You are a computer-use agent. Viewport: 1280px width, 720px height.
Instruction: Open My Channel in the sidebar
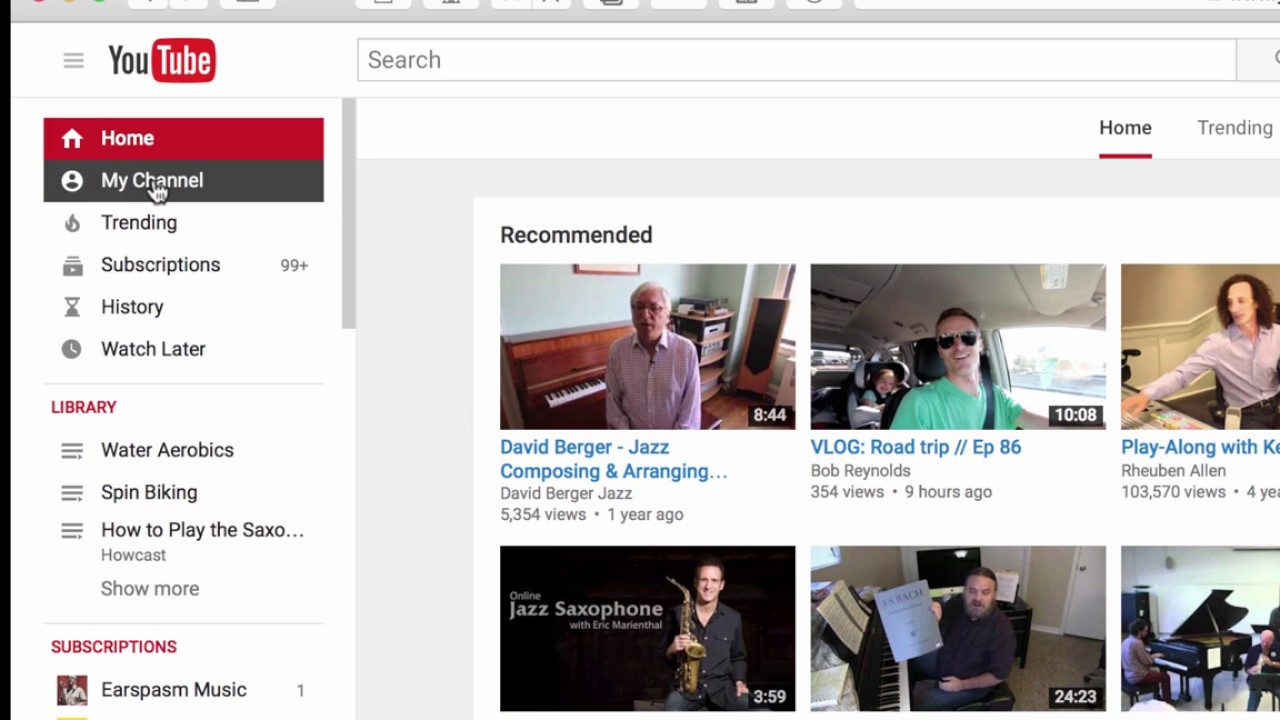pyautogui.click(x=183, y=181)
